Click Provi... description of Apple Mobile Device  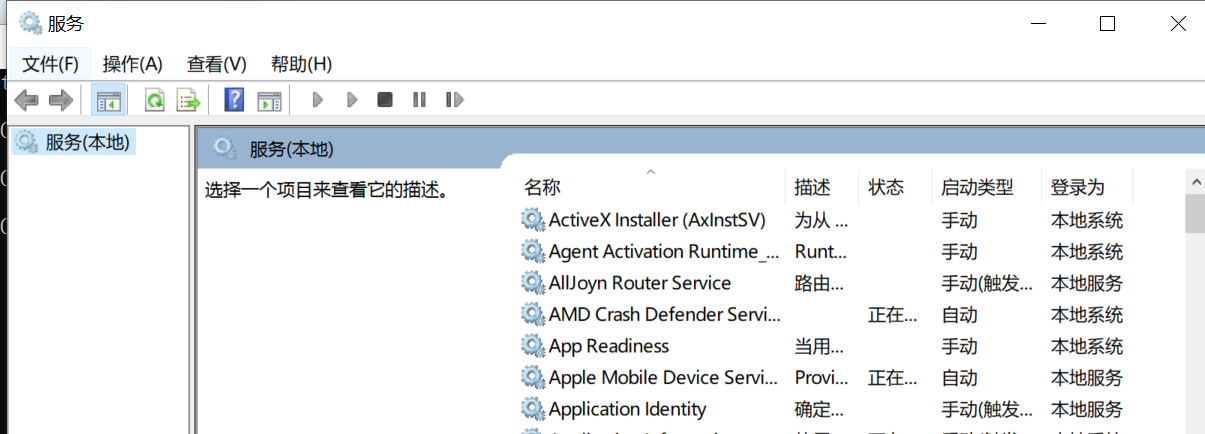pos(821,378)
